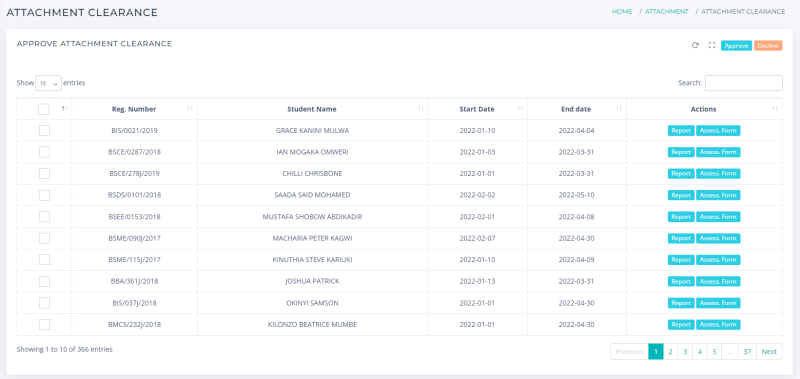Select checkbox for Grace Kanini Mulwa
The height and width of the screenshot is (379, 800).
44,131
